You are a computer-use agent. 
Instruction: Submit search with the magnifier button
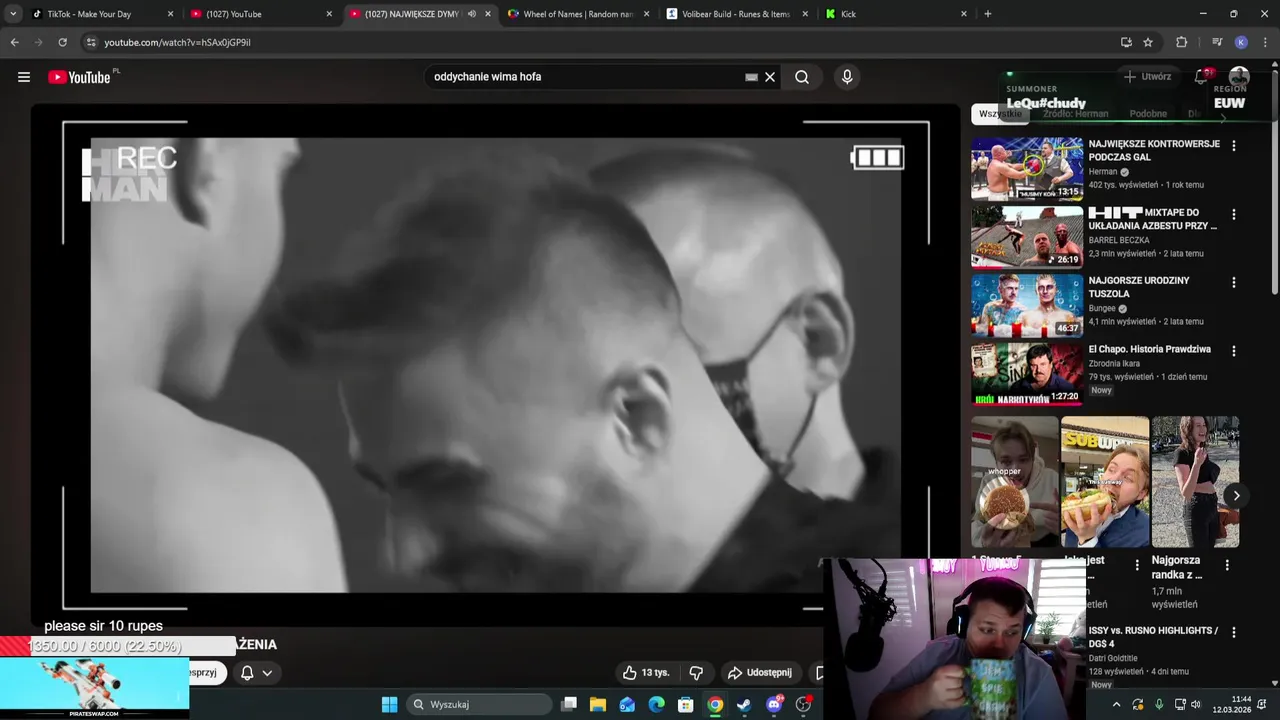pyautogui.click(x=802, y=77)
